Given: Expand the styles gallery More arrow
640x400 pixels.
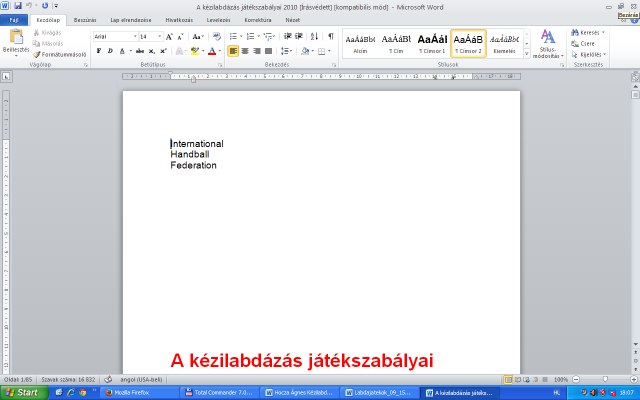Looking at the screenshot, I should (527, 54).
